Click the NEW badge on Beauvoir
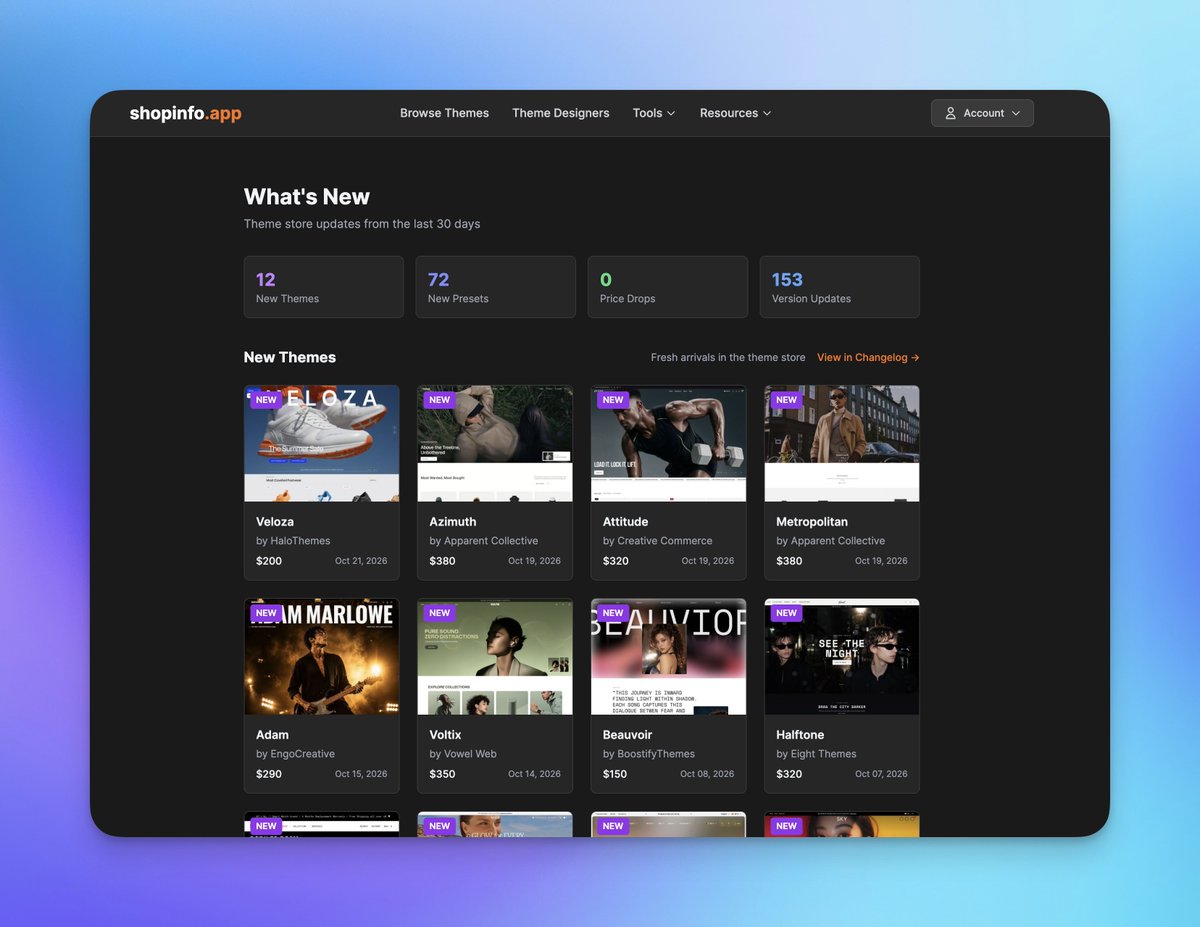The height and width of the screenshot is (927, 1200). coord(613,613)
